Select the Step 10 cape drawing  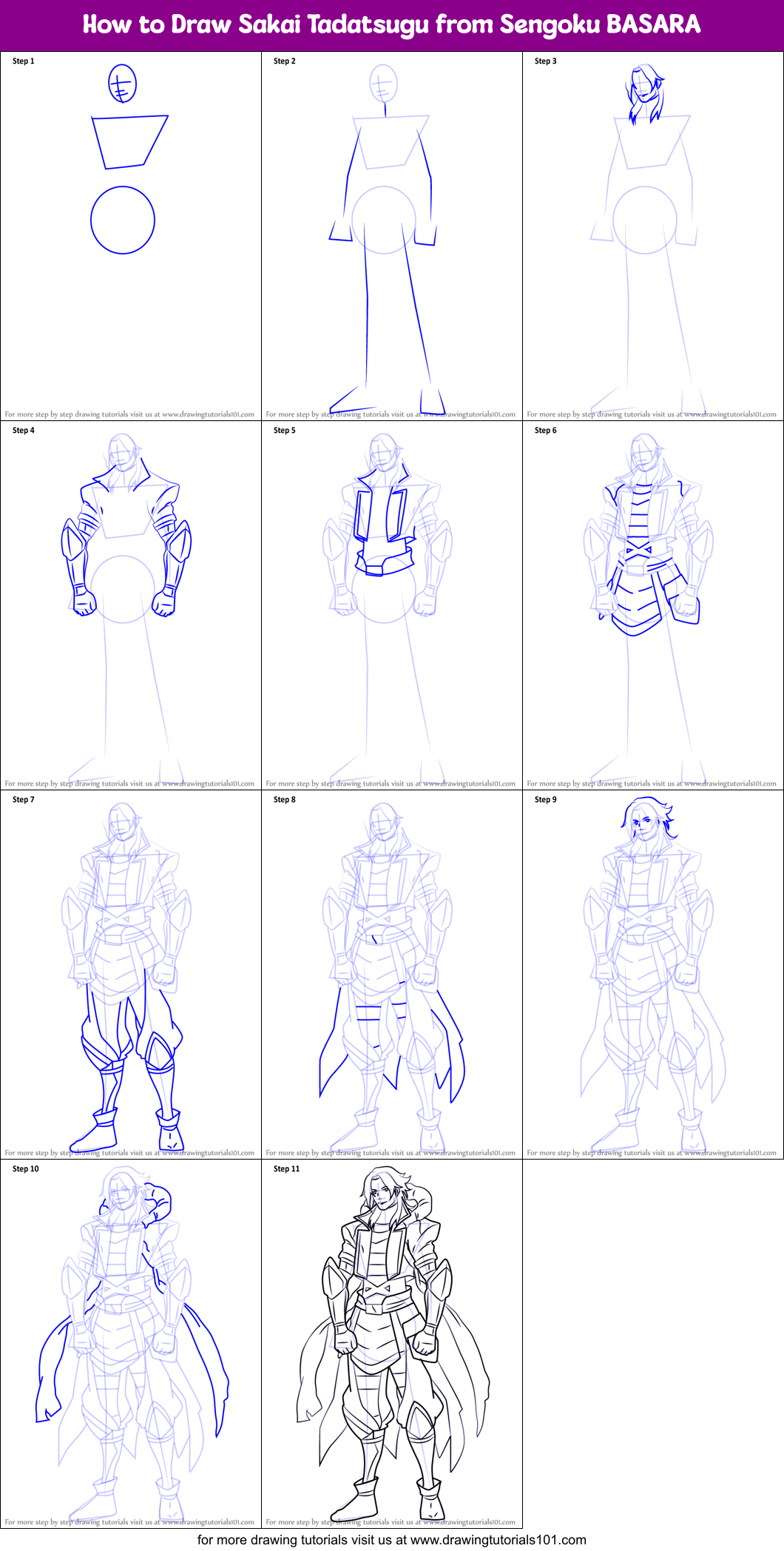tap(130, 1344)
